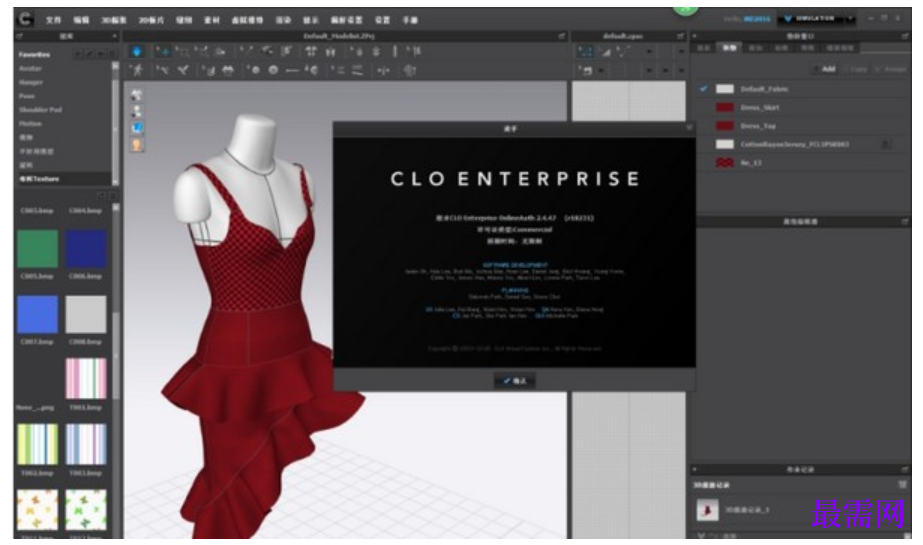Close the CLO Enterprise about dialog

(689, 128)
